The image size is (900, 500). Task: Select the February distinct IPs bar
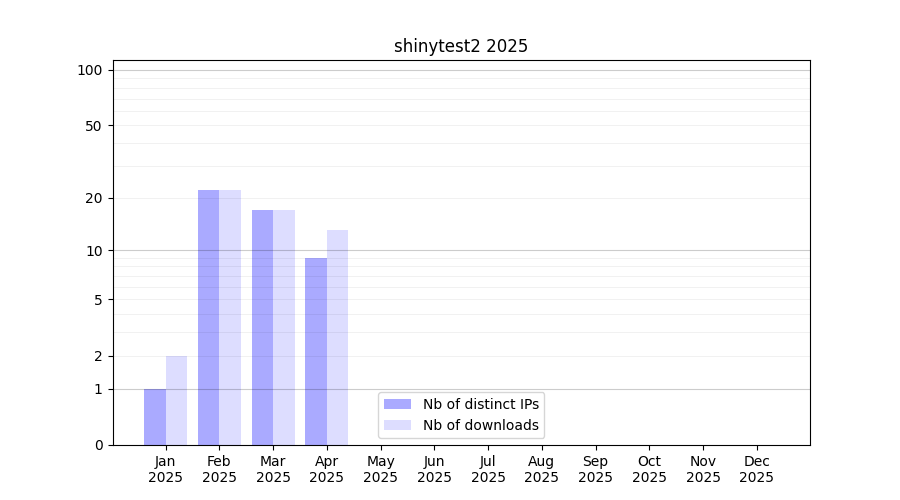click(208, 317)
